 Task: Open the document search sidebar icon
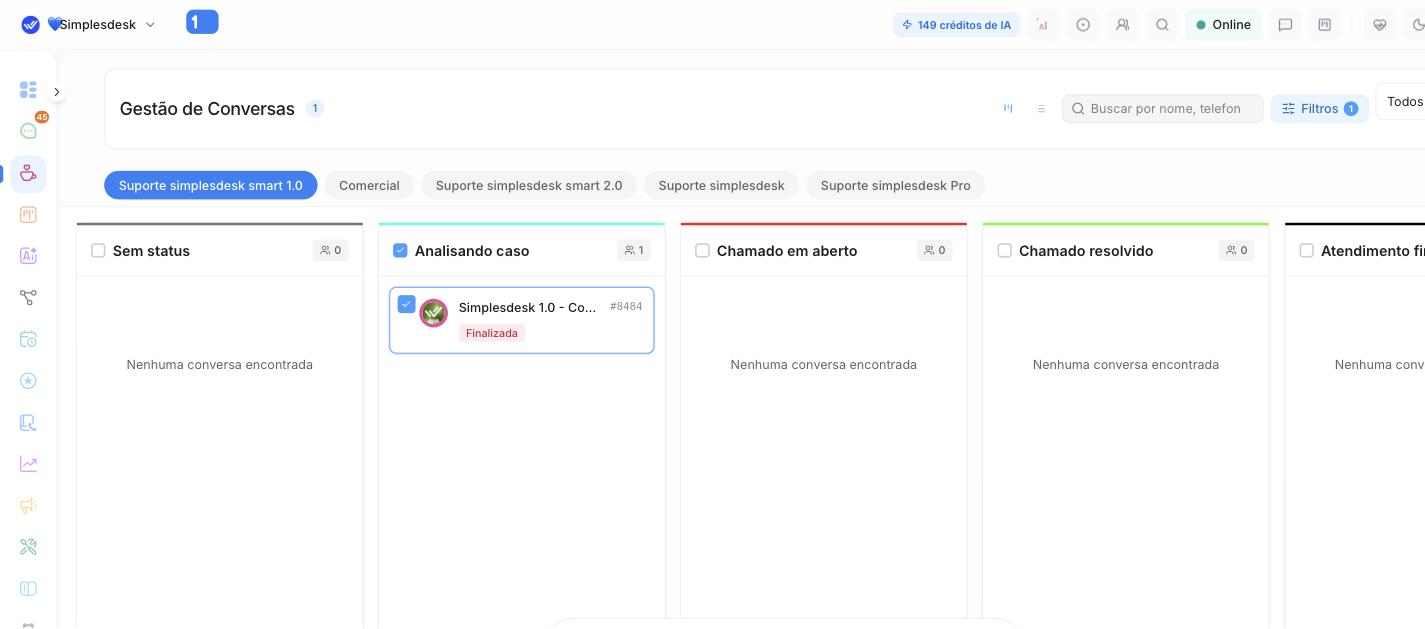pyautogui.click(x=28, y=423)
